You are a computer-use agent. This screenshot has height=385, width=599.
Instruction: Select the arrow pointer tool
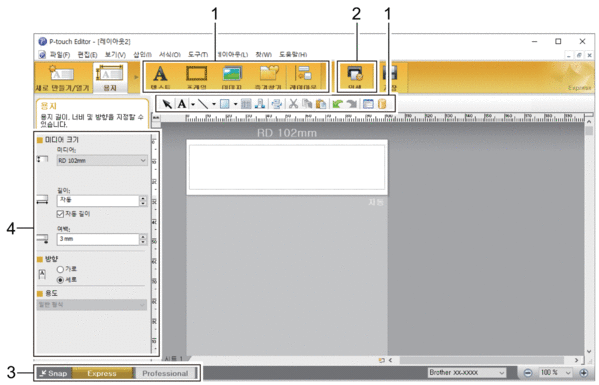167,104
